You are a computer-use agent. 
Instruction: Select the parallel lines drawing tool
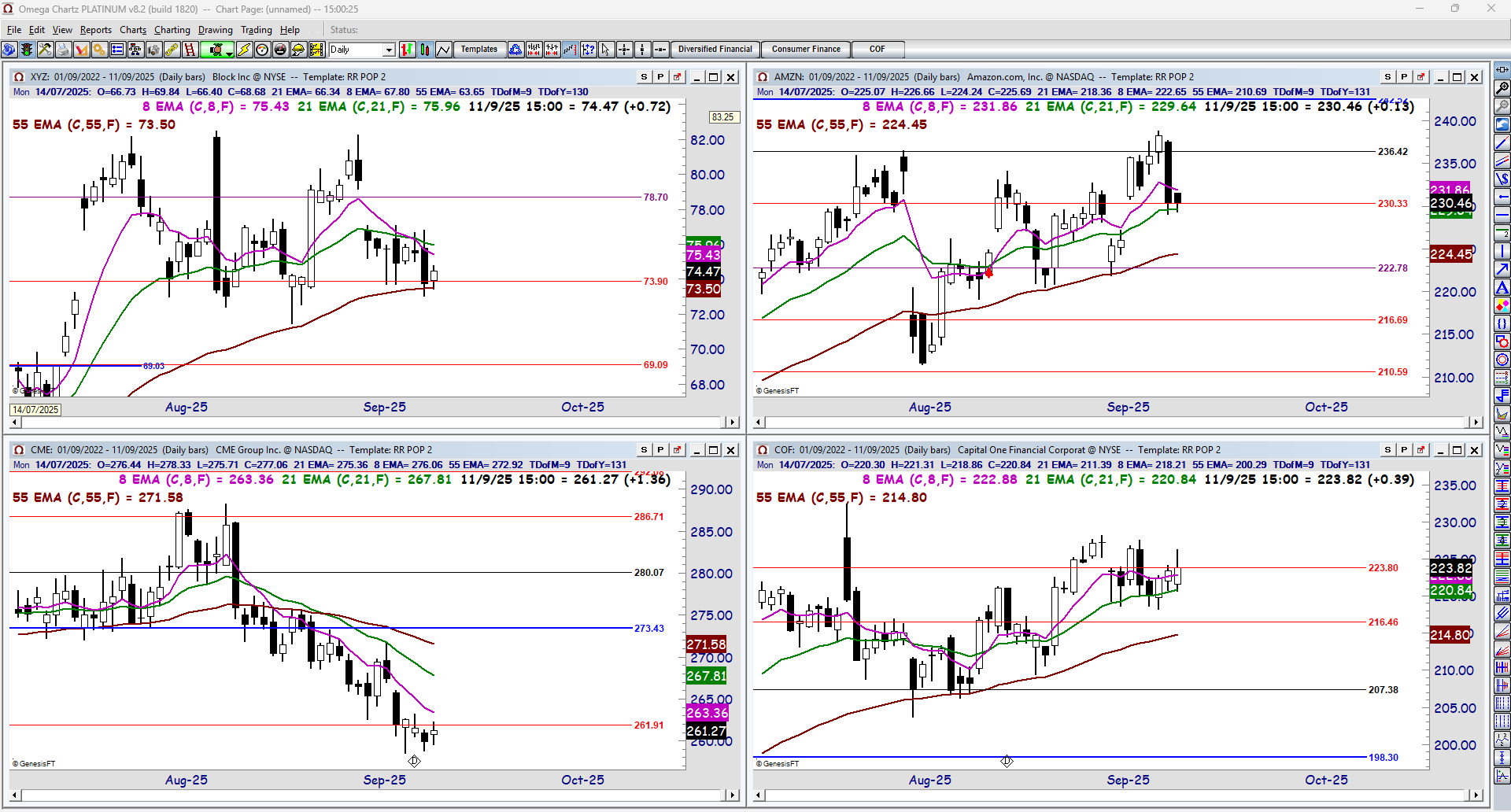pos(1502,161)
